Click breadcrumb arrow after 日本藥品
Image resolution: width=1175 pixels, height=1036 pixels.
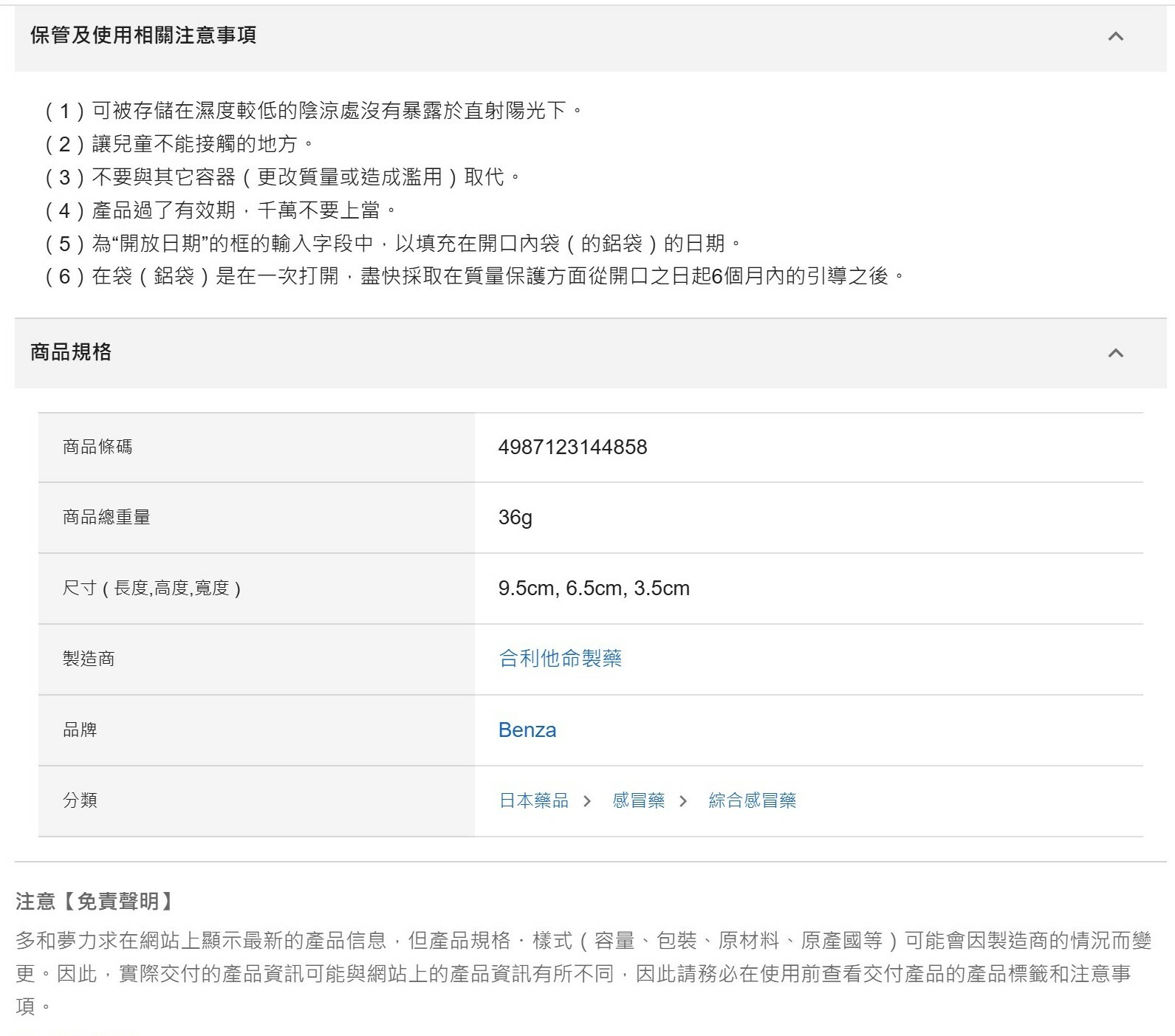pyautogui.click(x=587, y=801)
